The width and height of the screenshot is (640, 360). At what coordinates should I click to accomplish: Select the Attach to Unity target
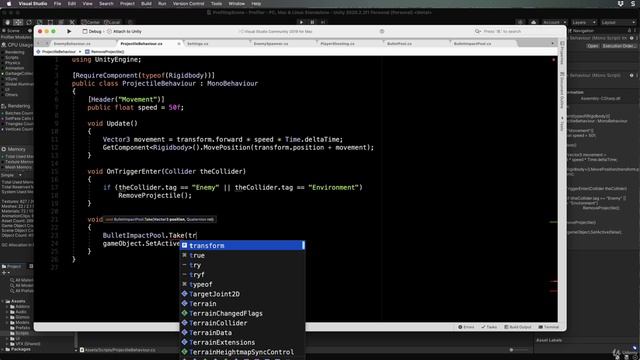(x=124, y=31)
